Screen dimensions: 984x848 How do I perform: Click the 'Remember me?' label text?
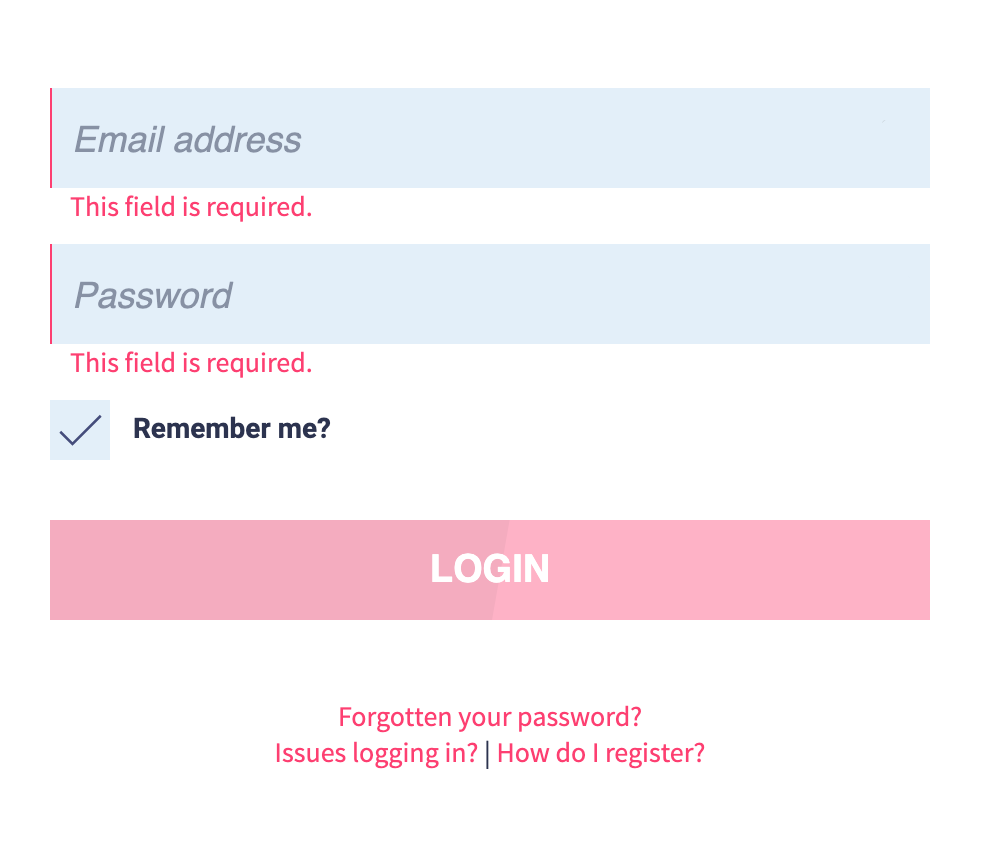point(231,428)
